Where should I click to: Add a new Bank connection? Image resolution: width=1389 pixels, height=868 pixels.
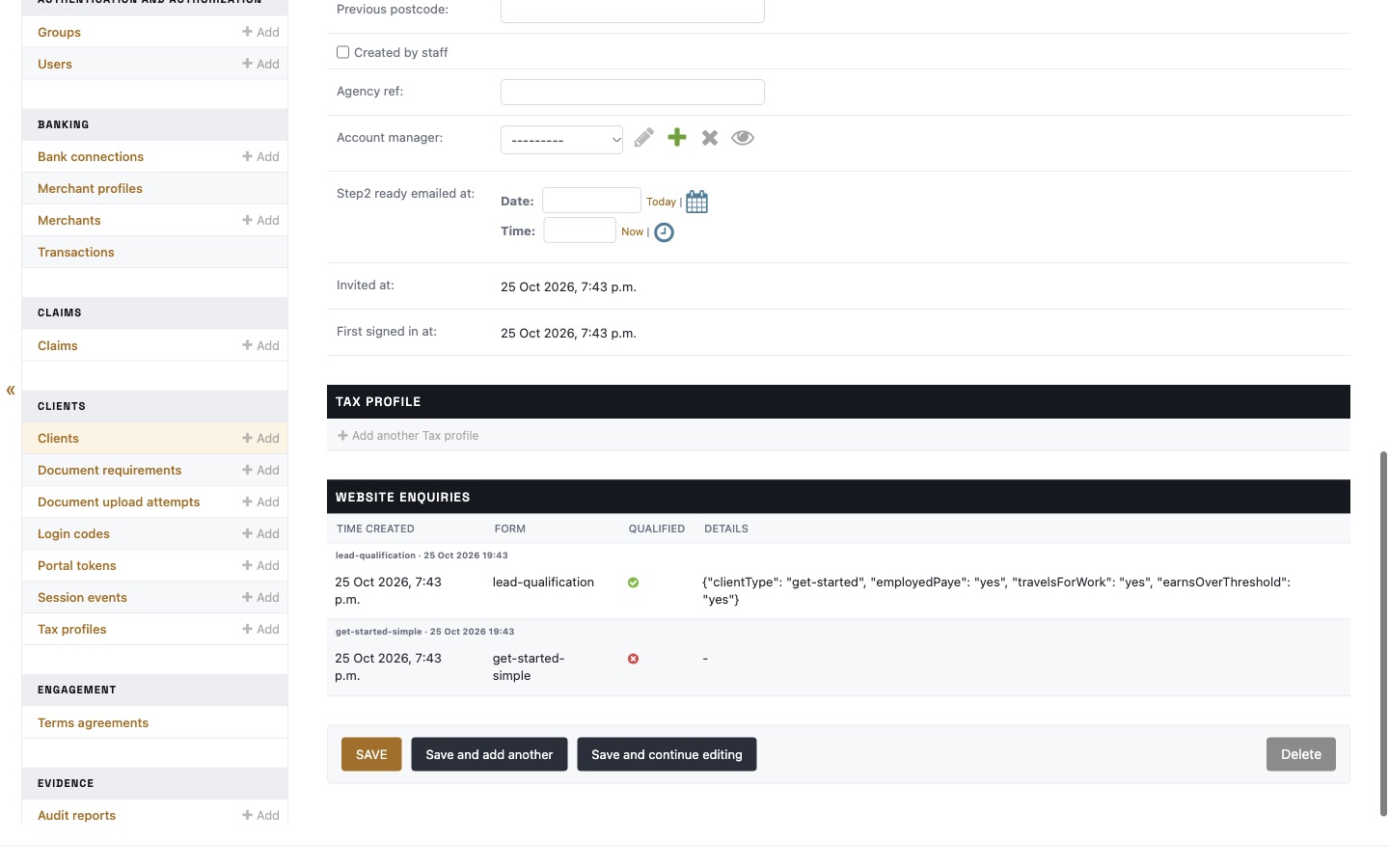260,156
